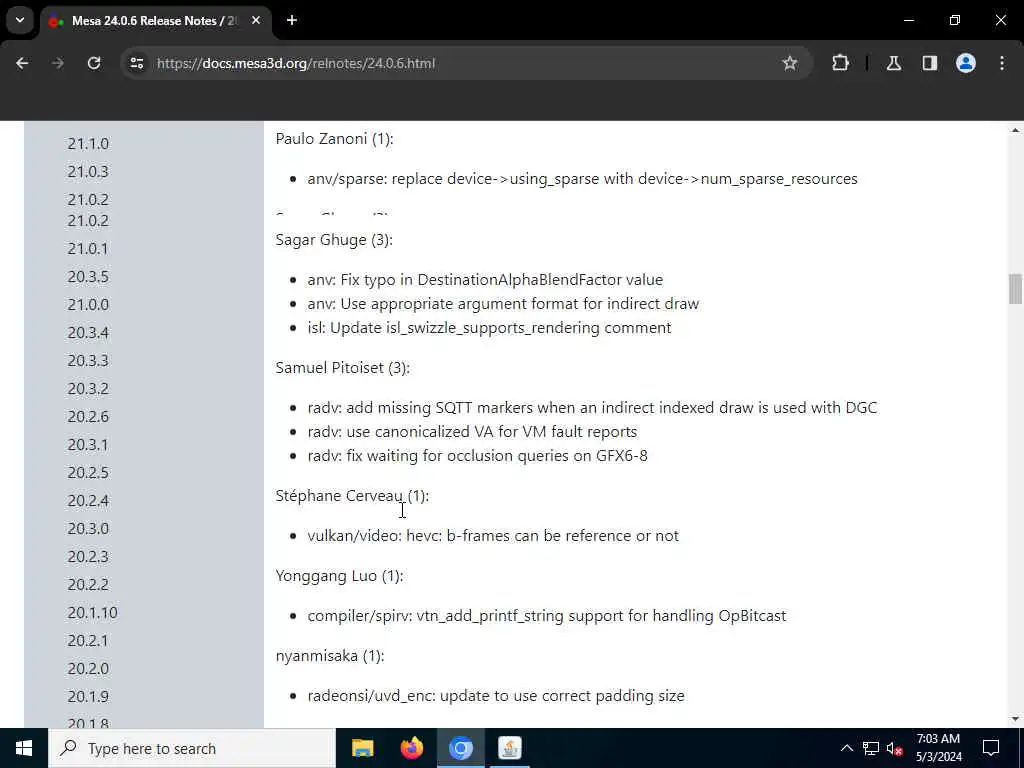The image size is (1024, 768).
Task: Click 'radv: fix waiting for occlusion queries' line
Action: 477,456
